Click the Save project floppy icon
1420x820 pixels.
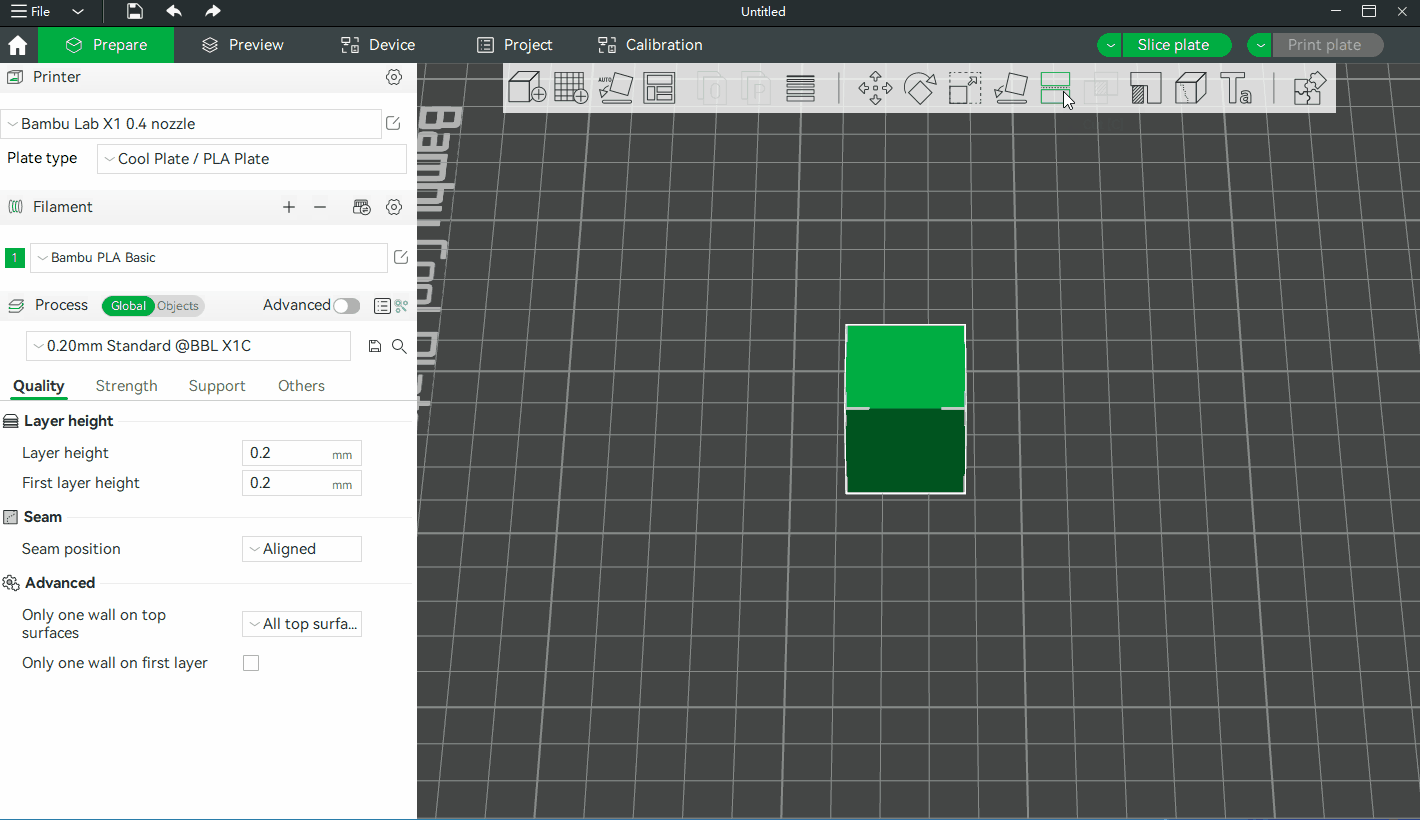[135, 11]
